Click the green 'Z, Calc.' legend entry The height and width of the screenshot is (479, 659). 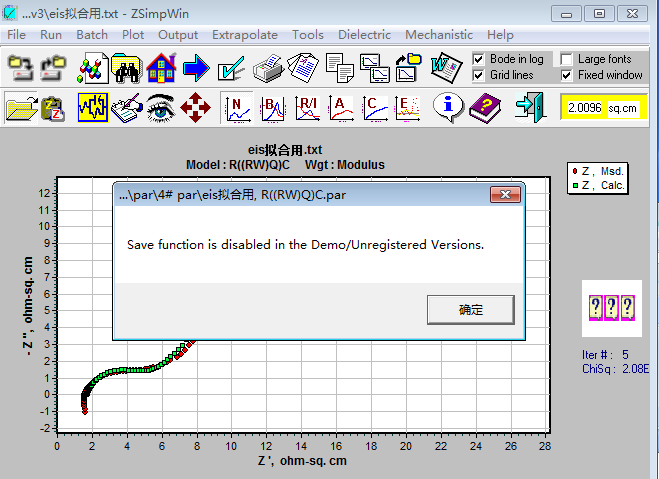tap(598, 185)
